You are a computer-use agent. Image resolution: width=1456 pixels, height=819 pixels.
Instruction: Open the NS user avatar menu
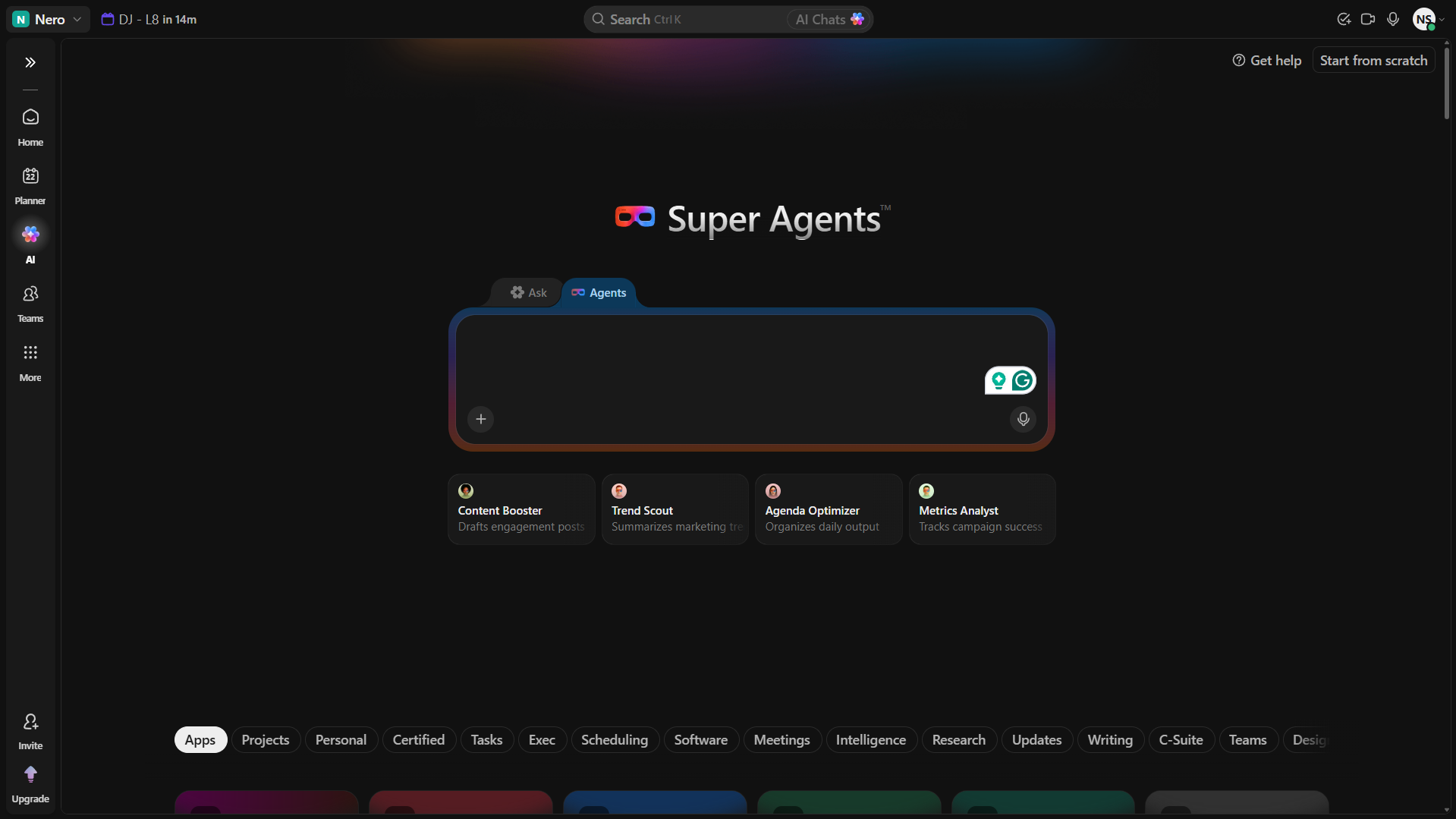(x=1427, y=19)
